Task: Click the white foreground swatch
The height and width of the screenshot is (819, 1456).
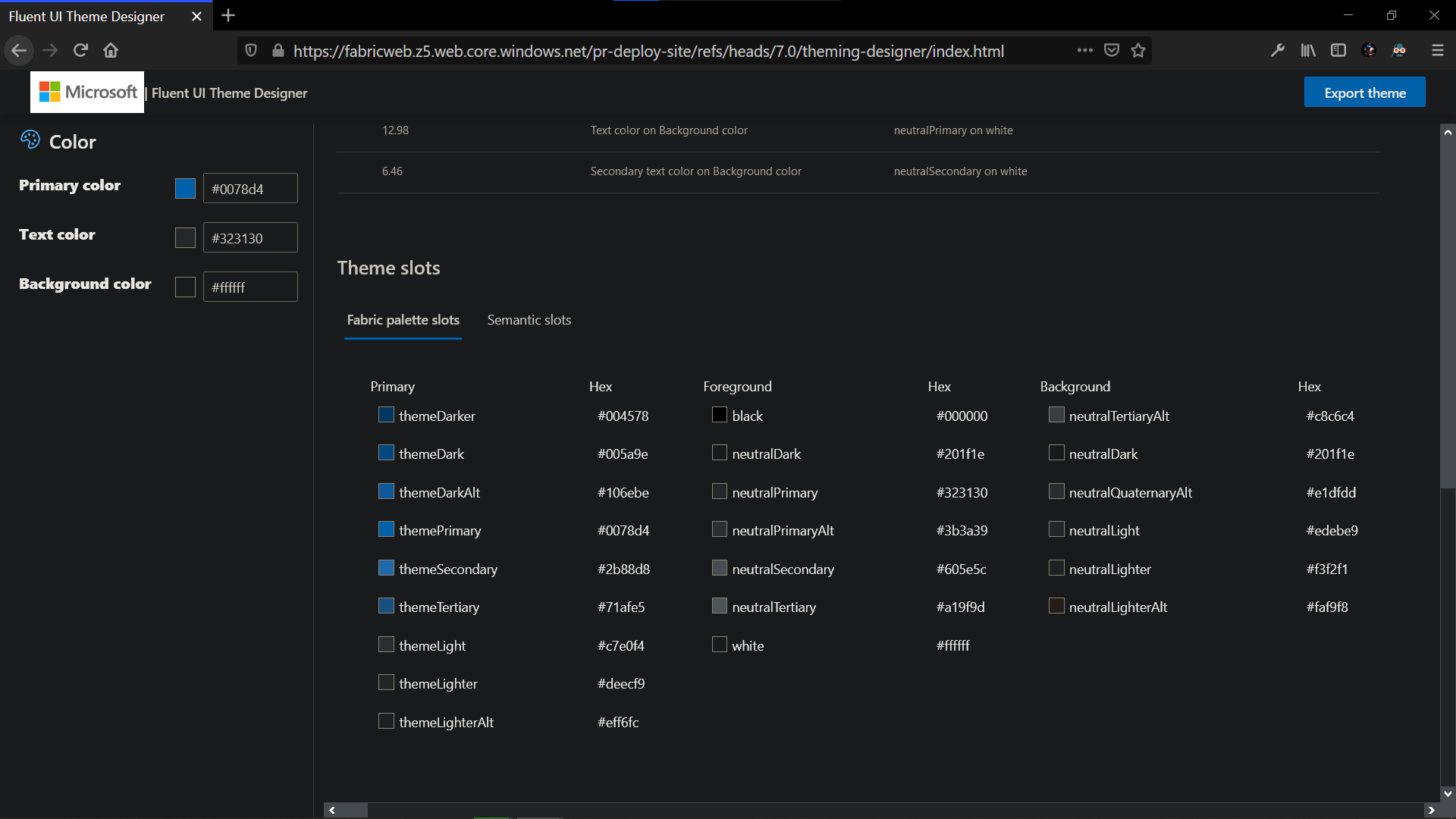Action: (x=720, y=644)
